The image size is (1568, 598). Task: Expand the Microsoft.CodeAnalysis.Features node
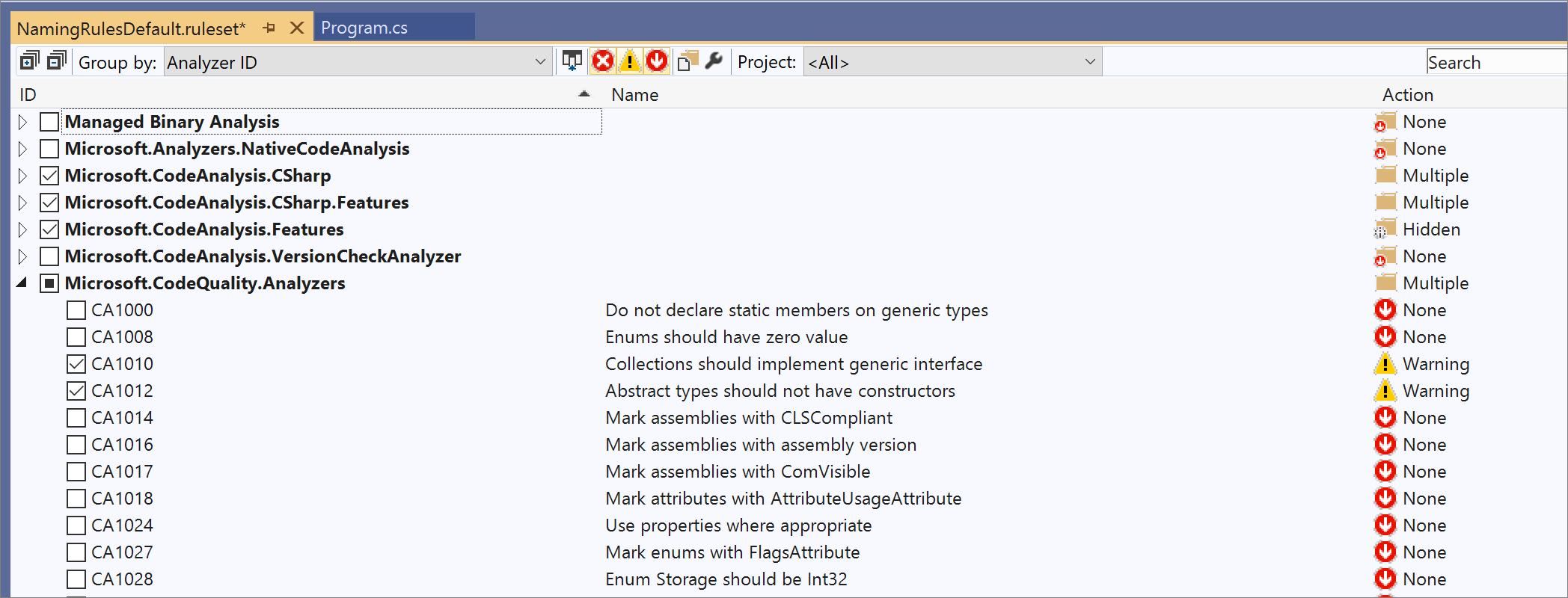tap(22, 229)
